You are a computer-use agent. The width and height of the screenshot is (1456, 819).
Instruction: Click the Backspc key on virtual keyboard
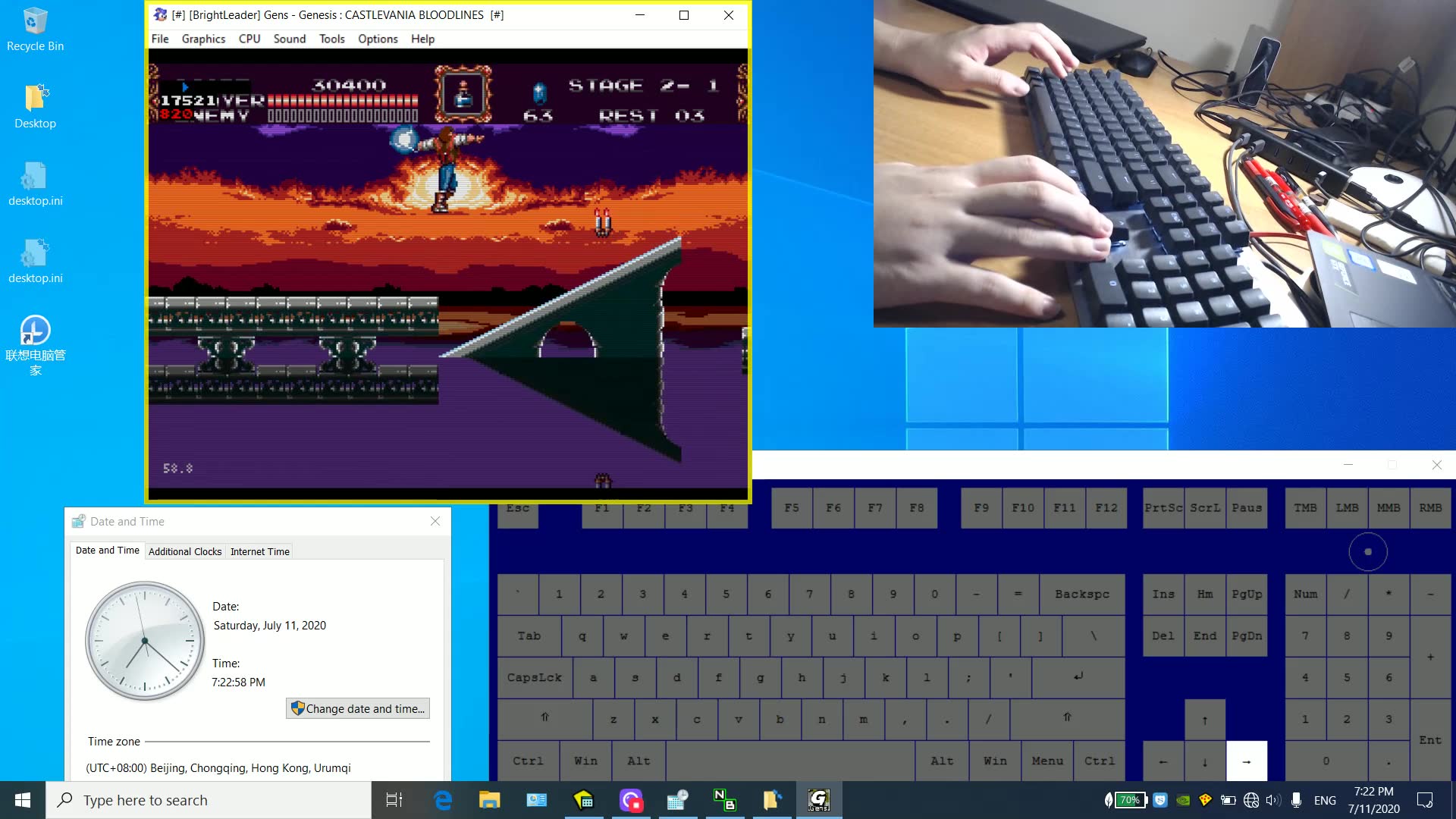pyautogui.click(x=1082, y=594)
